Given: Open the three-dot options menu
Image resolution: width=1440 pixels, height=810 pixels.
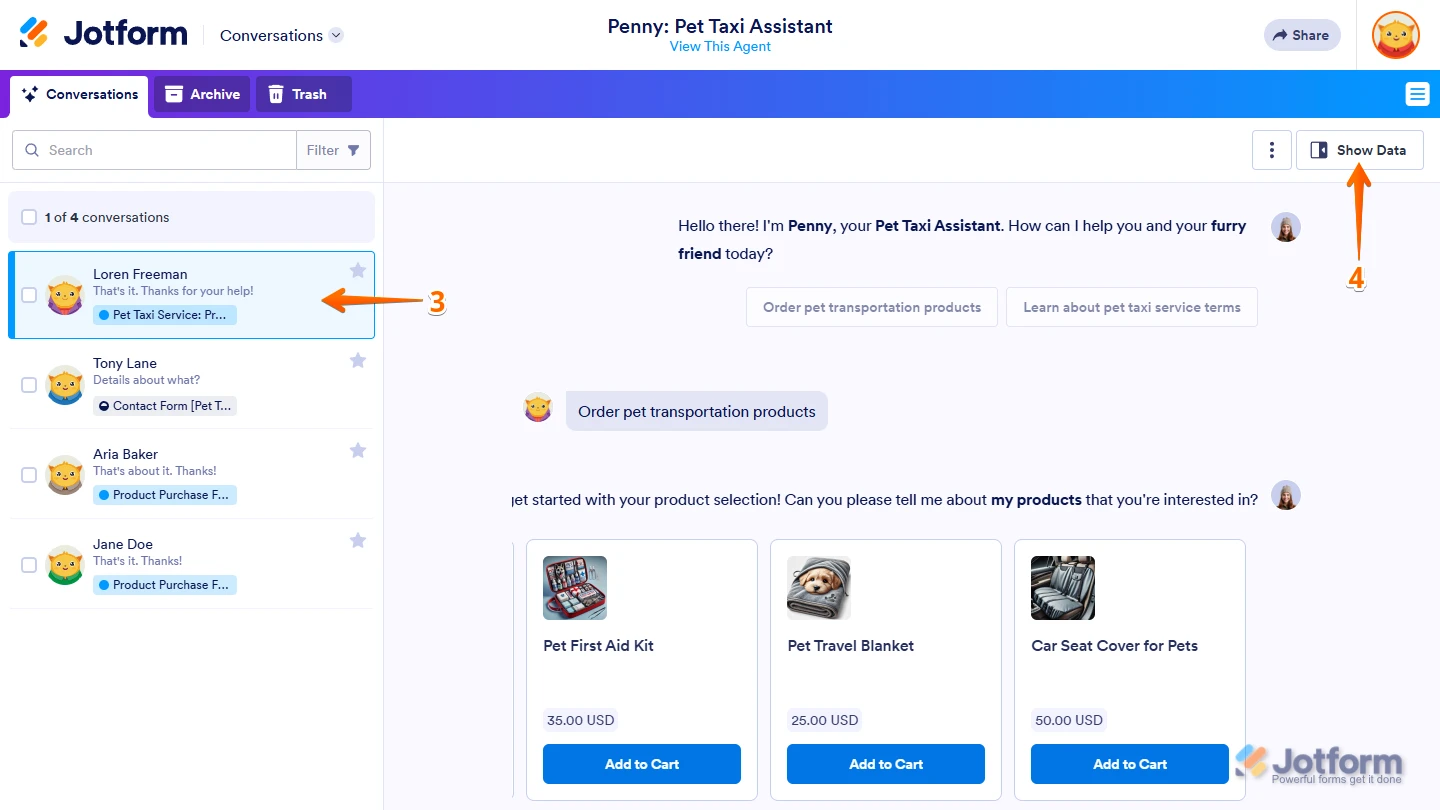Looking at the screenshot, I should coord(1271,149).
